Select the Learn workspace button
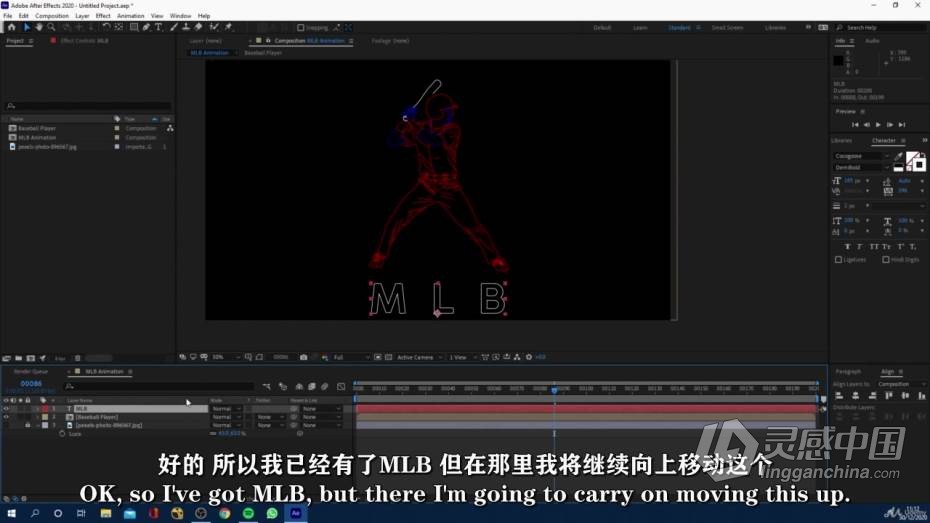The height and width of the screenshot is (523, 930). click(x=640, y=28)
